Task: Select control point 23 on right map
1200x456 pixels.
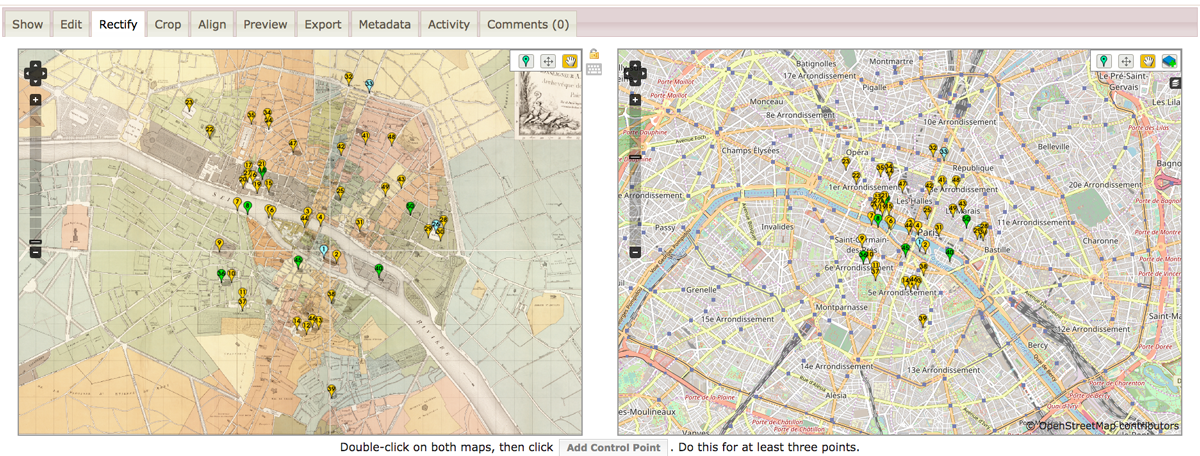Action: (846, 162)
